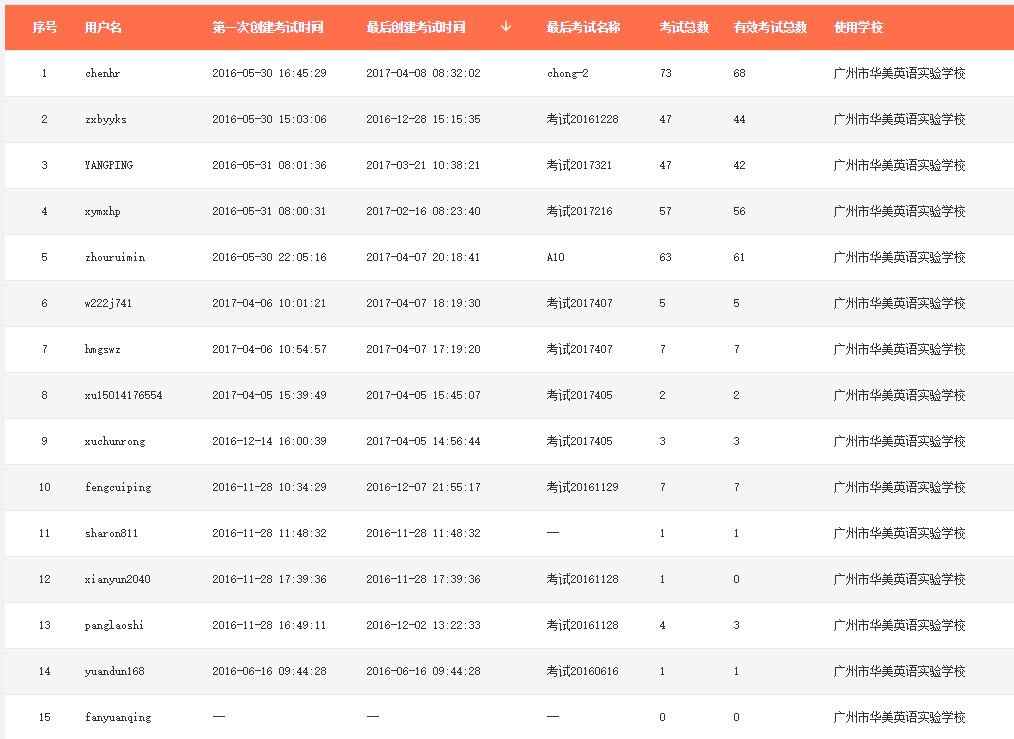The image size is (1014, 739).
Task: Click 考试20160616 exam name for yuandun168
Action: click(582, 671)
